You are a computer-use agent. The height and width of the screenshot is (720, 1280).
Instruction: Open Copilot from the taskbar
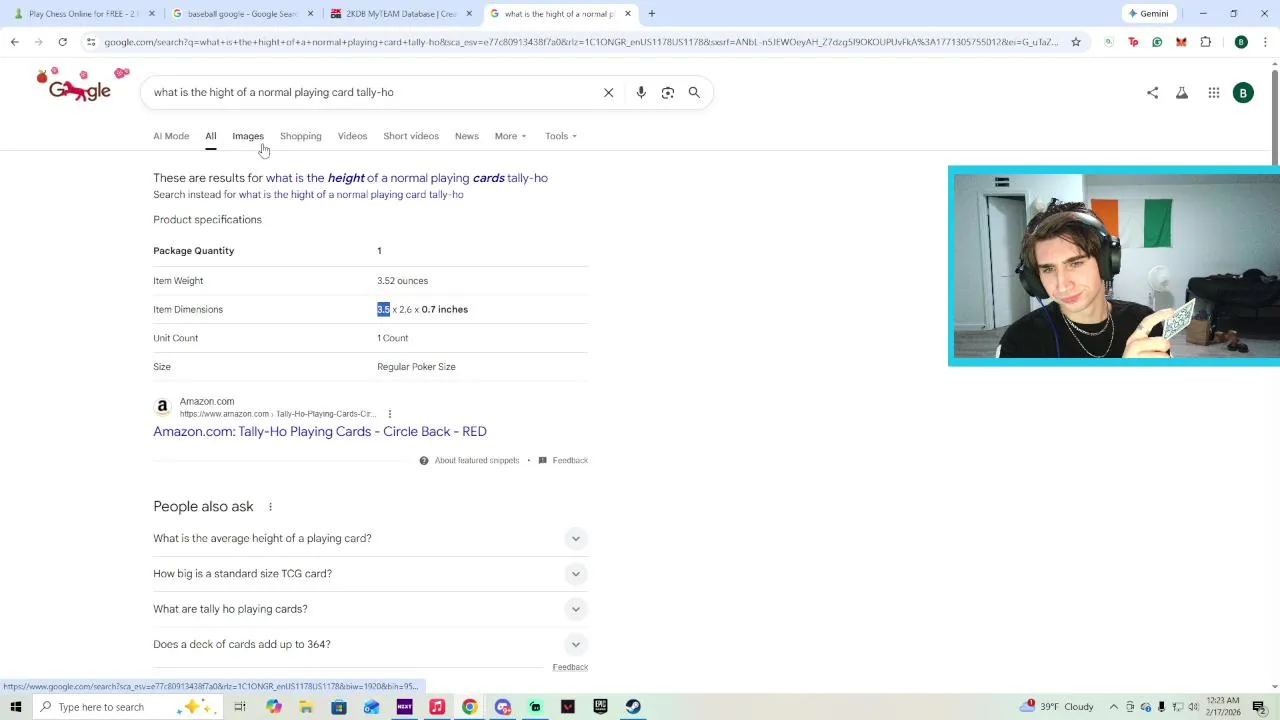pos(274,707)
